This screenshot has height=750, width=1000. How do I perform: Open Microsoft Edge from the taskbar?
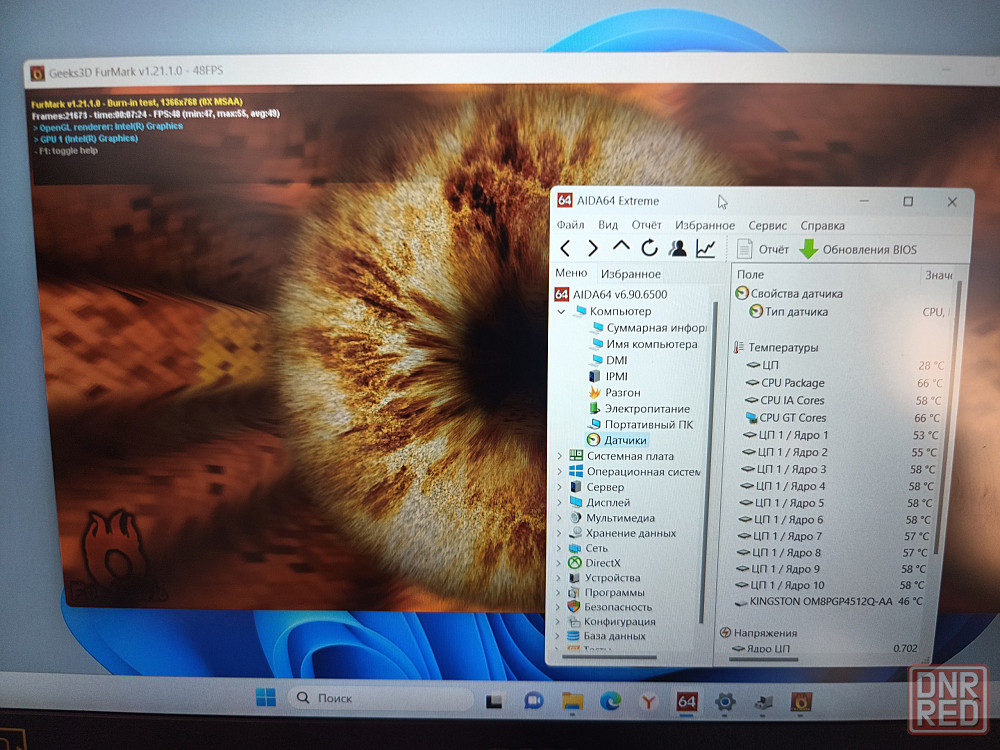(610, 702)
